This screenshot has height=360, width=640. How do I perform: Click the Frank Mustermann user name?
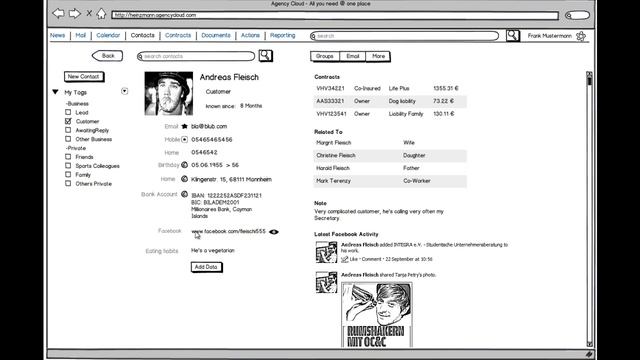[x=549, y=36]
